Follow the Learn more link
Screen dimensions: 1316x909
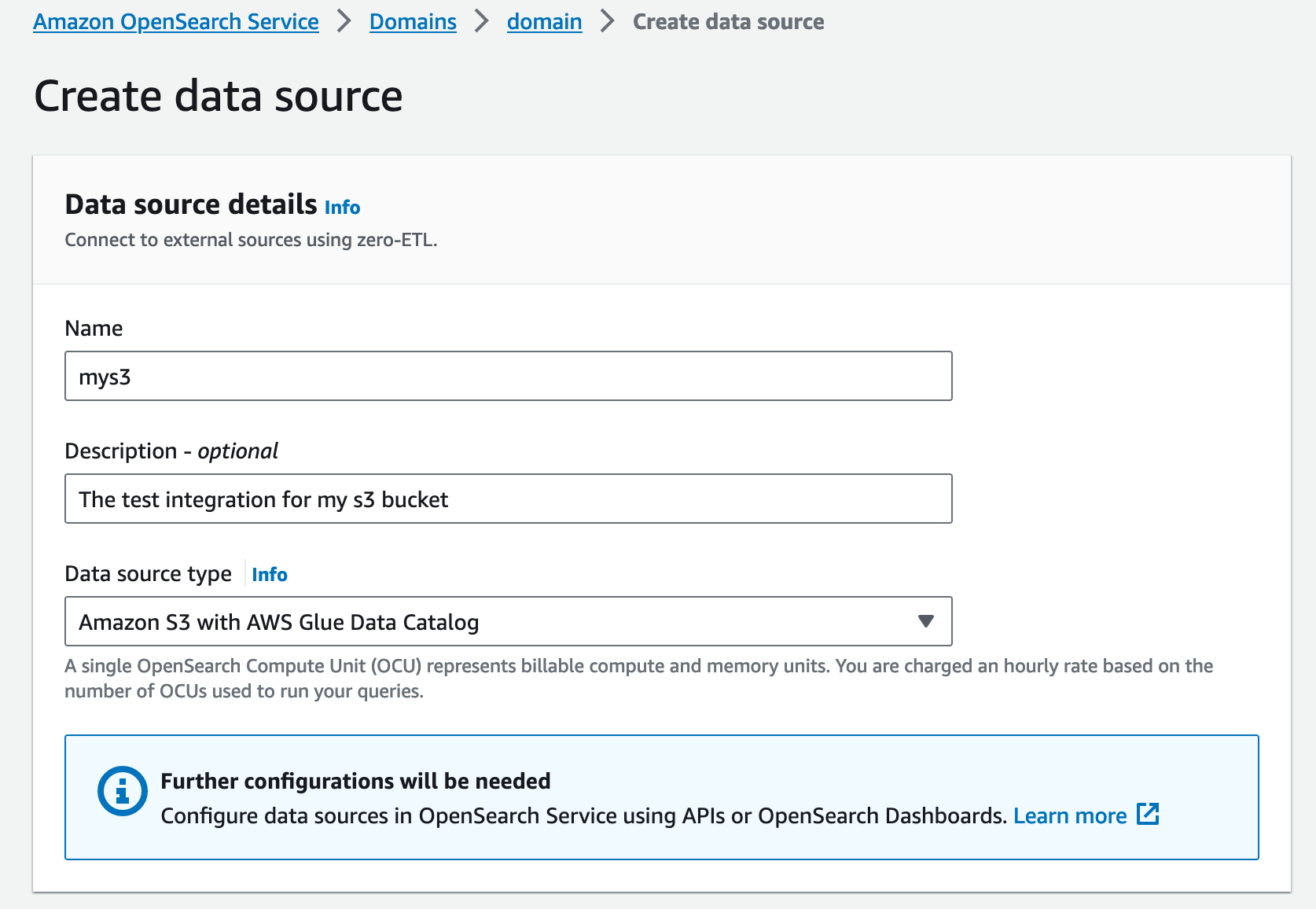(1069, 815)
